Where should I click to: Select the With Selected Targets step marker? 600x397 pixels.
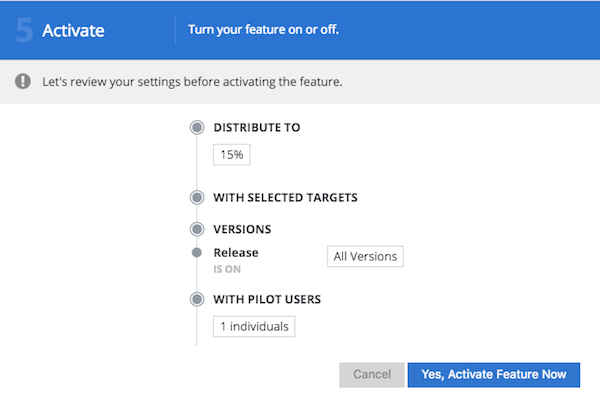[x=197, y=198]
